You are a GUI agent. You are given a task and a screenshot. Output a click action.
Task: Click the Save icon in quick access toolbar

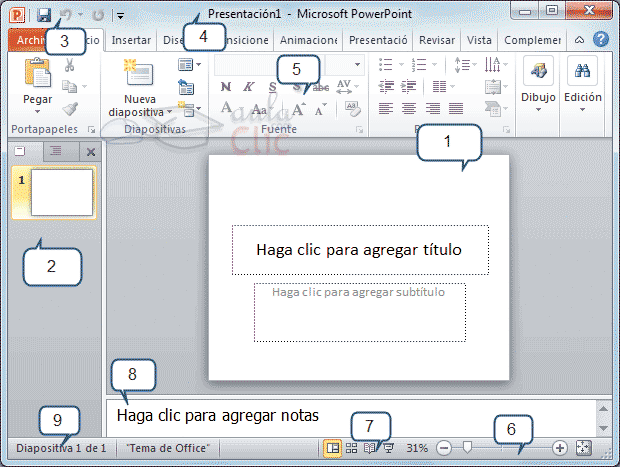(x=43, y=15)
